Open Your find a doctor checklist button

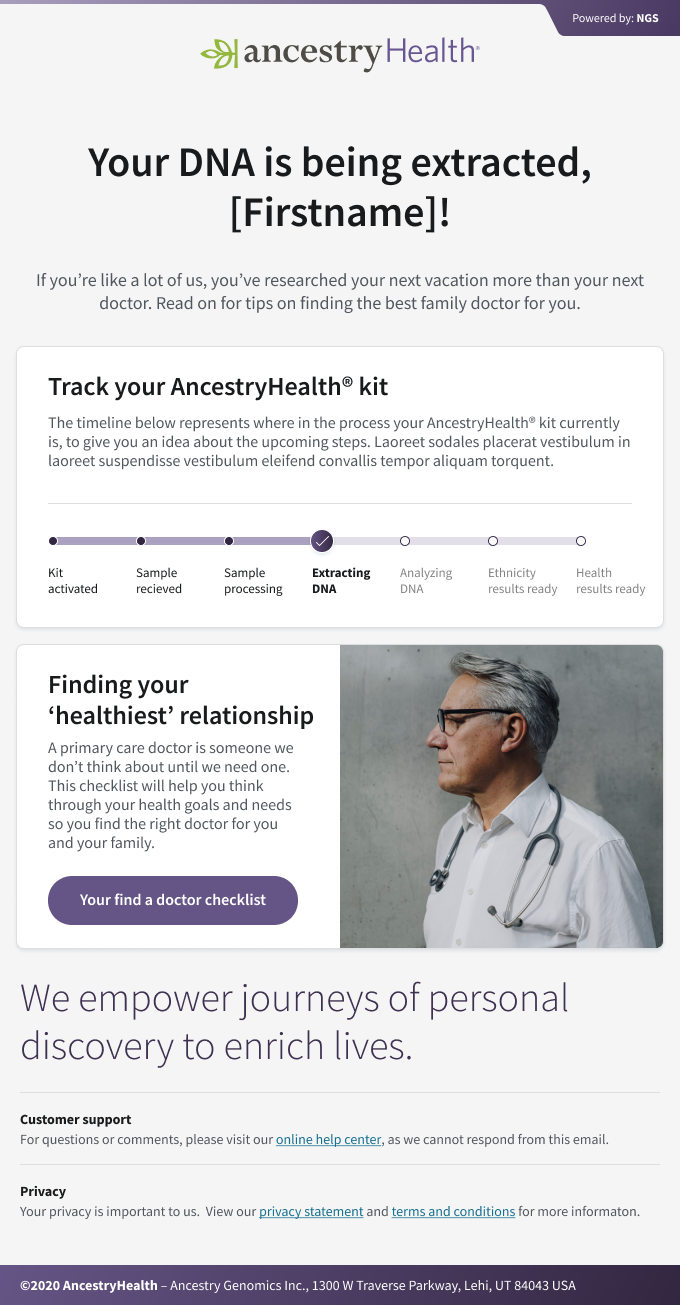point(173,900)
